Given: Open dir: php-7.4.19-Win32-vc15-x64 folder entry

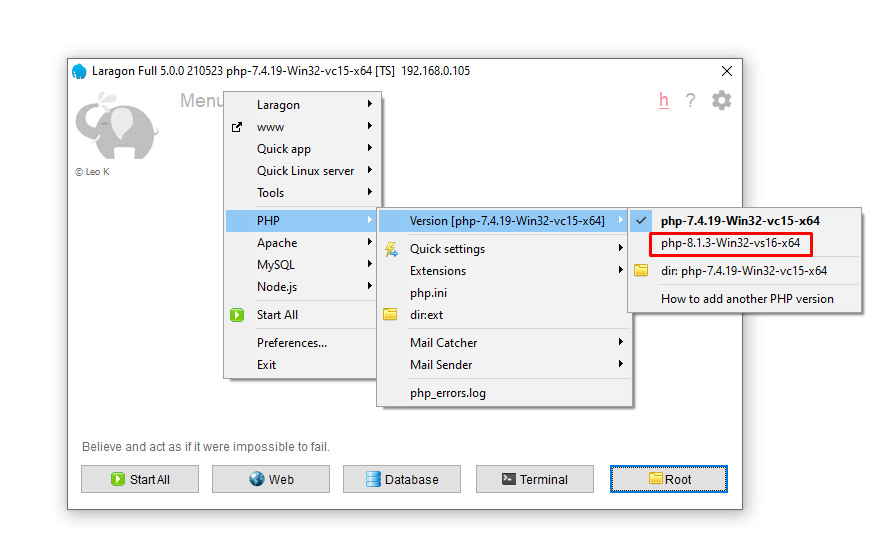Looking at the screenshot, I should [745, 271].
